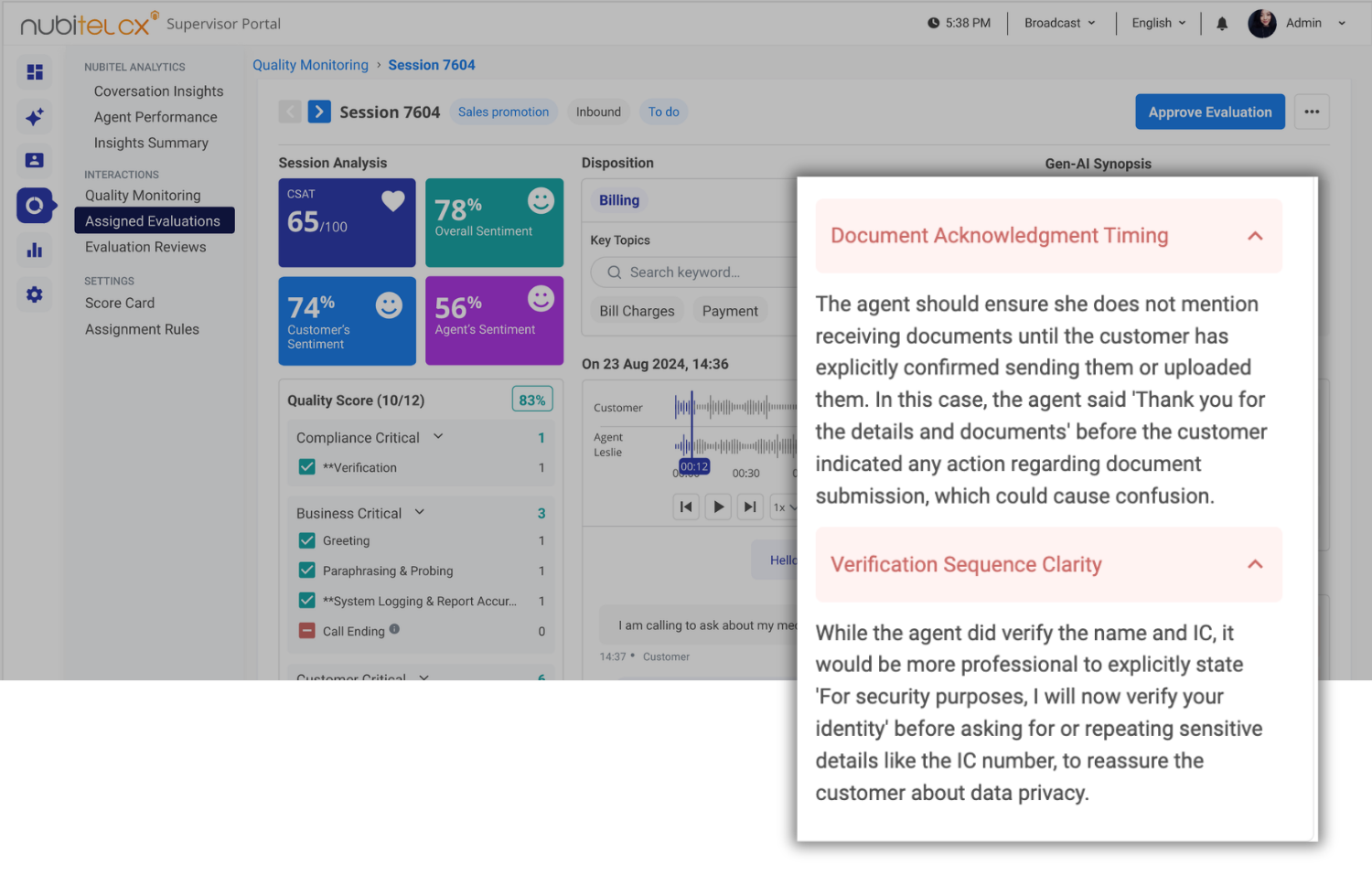Image resolution: width=1372 pixels, height=875 pixels.
Task: Open the settings gear sidebar icon
Action: (35, 294)
